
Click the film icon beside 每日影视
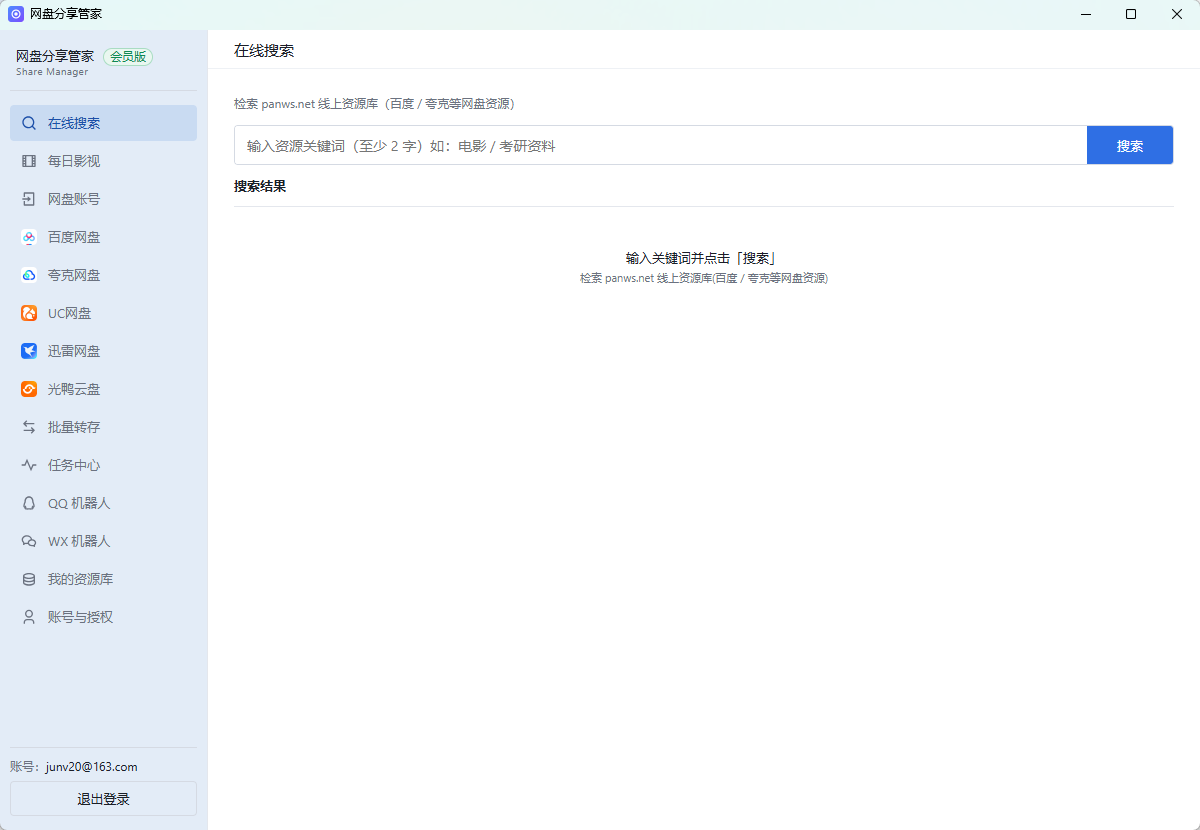pyautogui.click(x=29, y=161)
